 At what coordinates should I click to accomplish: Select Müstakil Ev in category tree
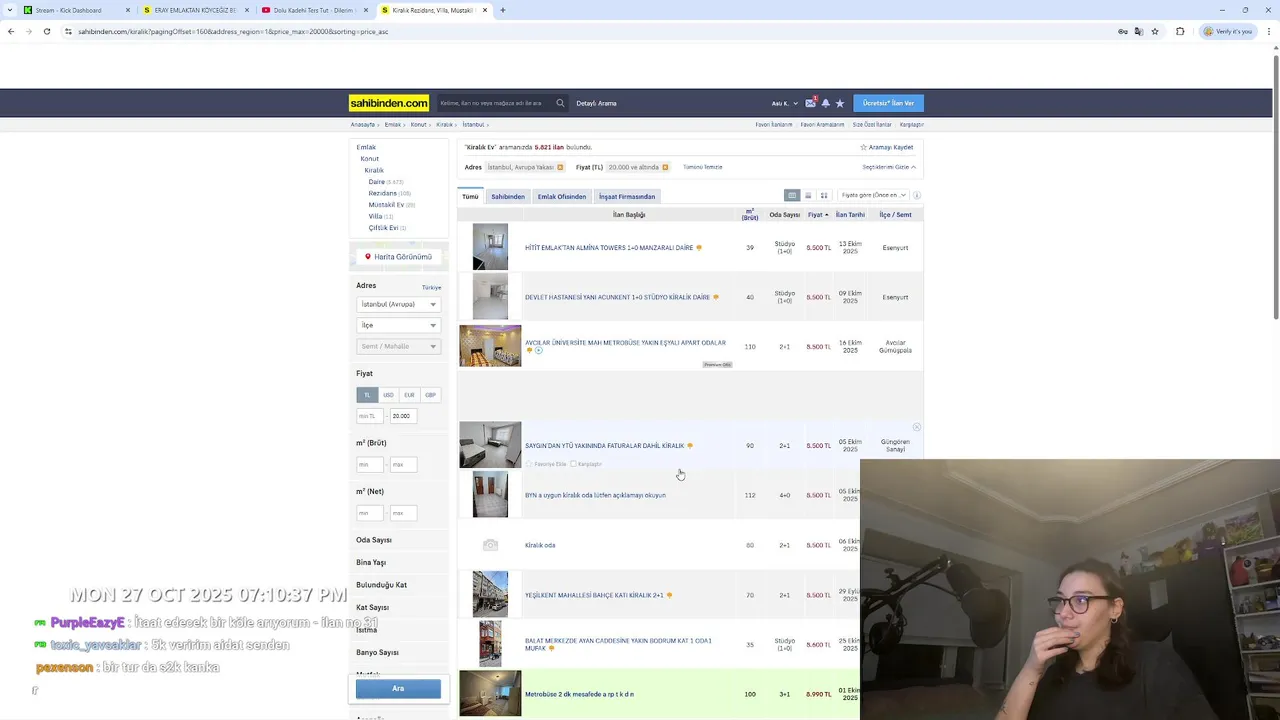pyautogui.click(x=386, y=204)
